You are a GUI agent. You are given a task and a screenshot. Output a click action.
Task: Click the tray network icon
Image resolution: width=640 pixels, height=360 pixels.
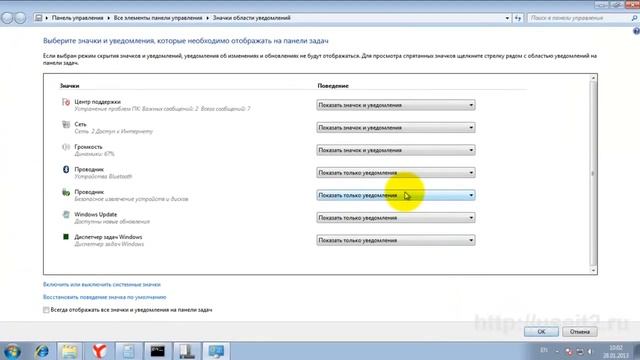pos(580,351)
